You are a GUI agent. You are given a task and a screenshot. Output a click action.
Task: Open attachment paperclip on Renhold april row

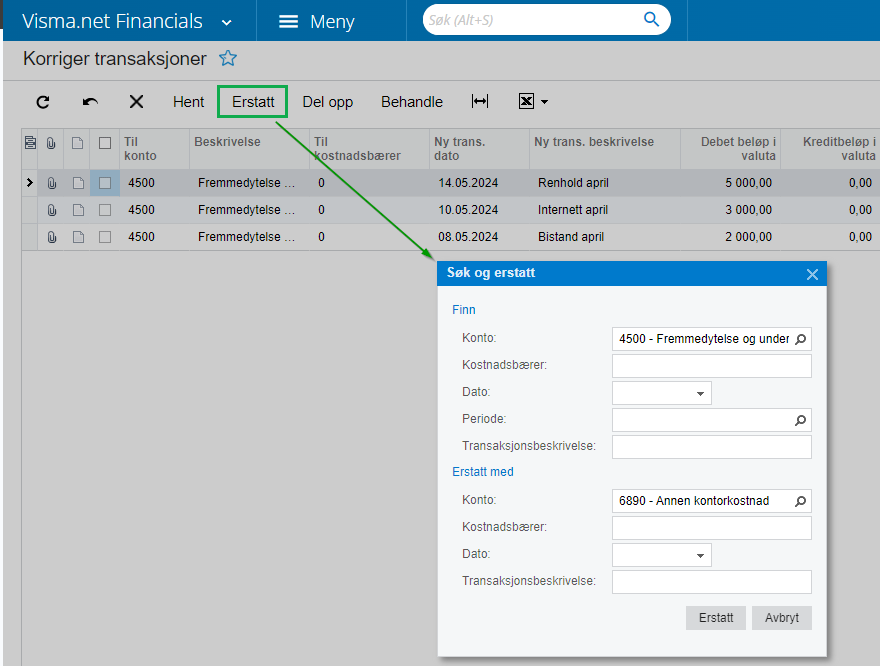pyautogui.click(x=52, y=183)
